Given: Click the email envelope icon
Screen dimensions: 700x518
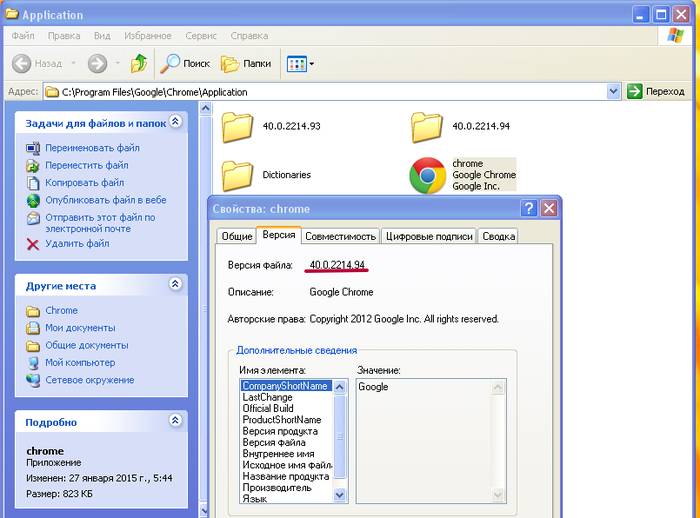Looking at the screenshot, I should 33,218.
